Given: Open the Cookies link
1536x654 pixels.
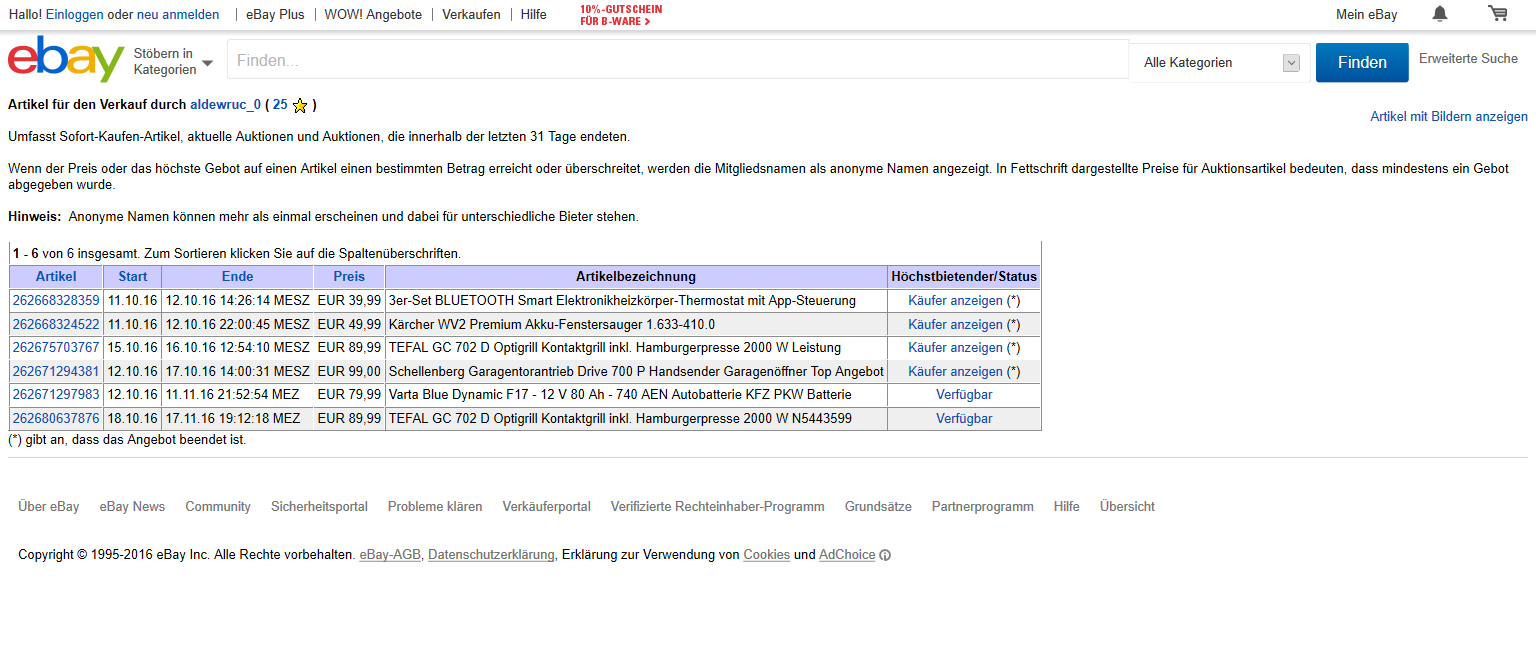Looking at the screenshot, I should pos(767,555).
